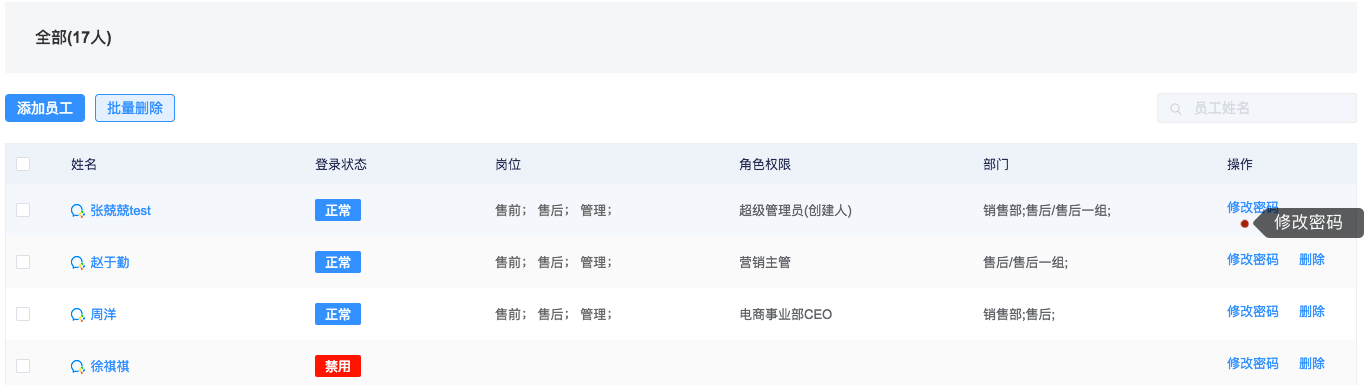This screenshot has width=1365, height=385.
Task: Click the 添加员工 button
Action: (45, 108)
